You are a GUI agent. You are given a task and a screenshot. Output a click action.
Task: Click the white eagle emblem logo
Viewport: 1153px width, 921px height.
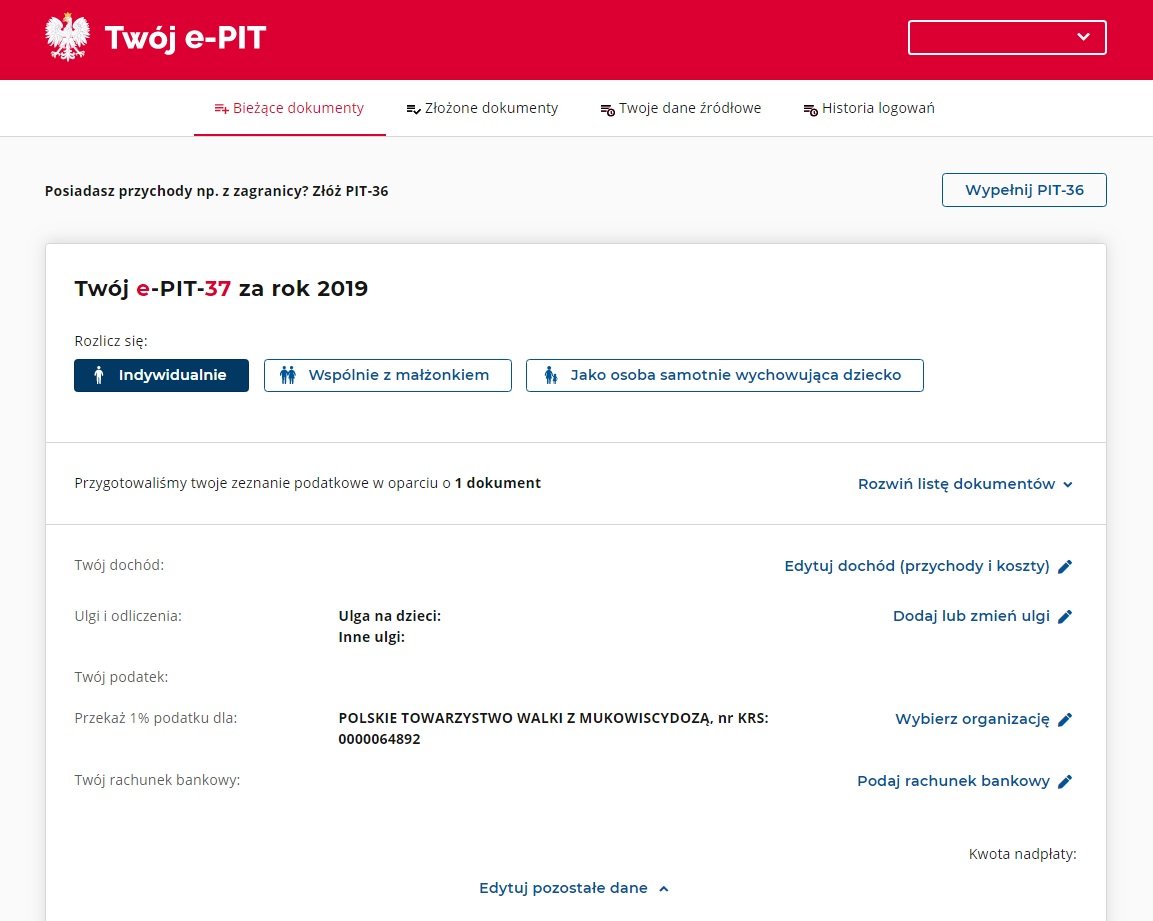click(67, 37)
